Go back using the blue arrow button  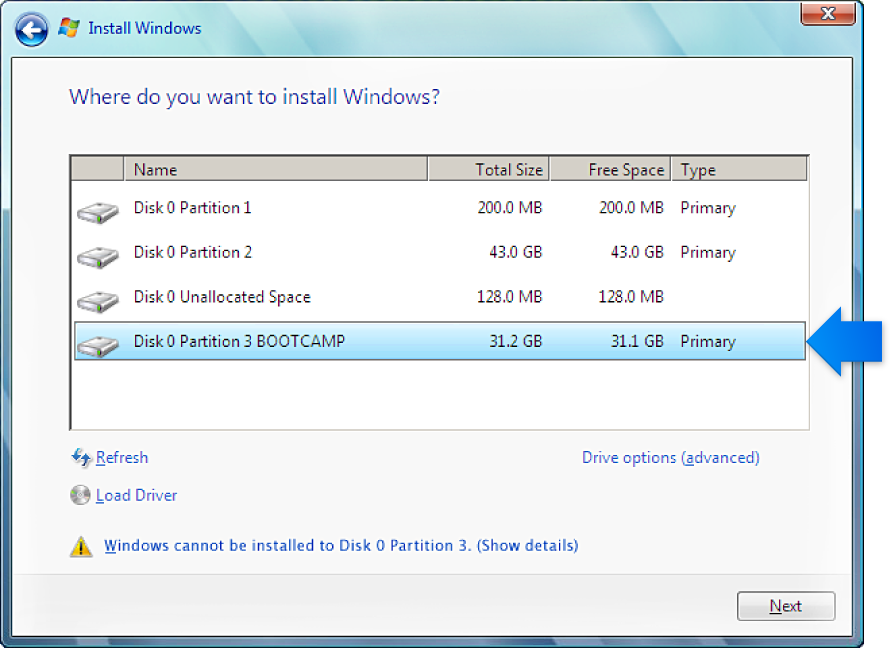tap(31, 30)
